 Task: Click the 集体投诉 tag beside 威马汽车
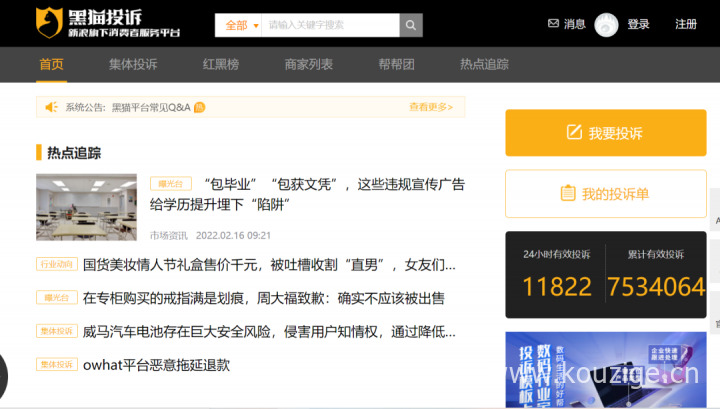(x=57, y=331)
